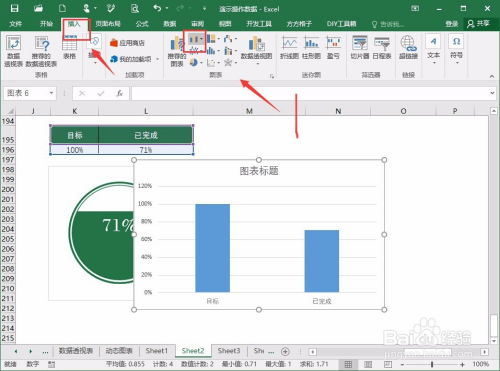Insert a scatter or bubble chart
The height and width of the screenshot is (371, 500).
tap(213, 62)
